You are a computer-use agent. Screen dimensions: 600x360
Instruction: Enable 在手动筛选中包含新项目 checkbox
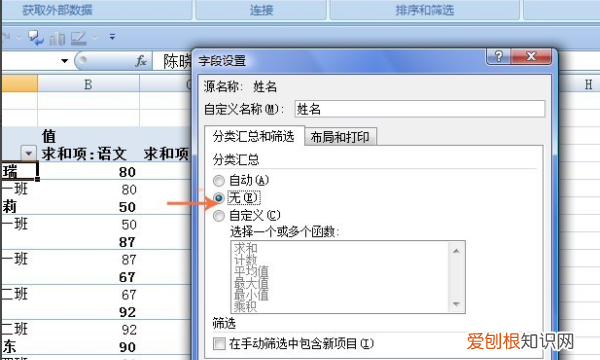point(219,343)
